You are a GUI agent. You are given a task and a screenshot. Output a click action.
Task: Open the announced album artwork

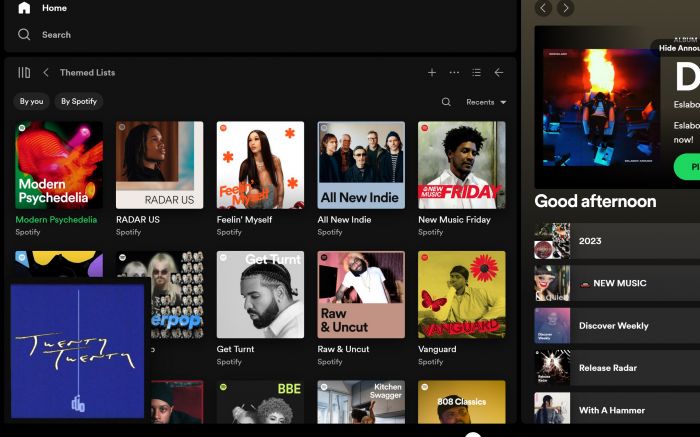click(601, 108)
